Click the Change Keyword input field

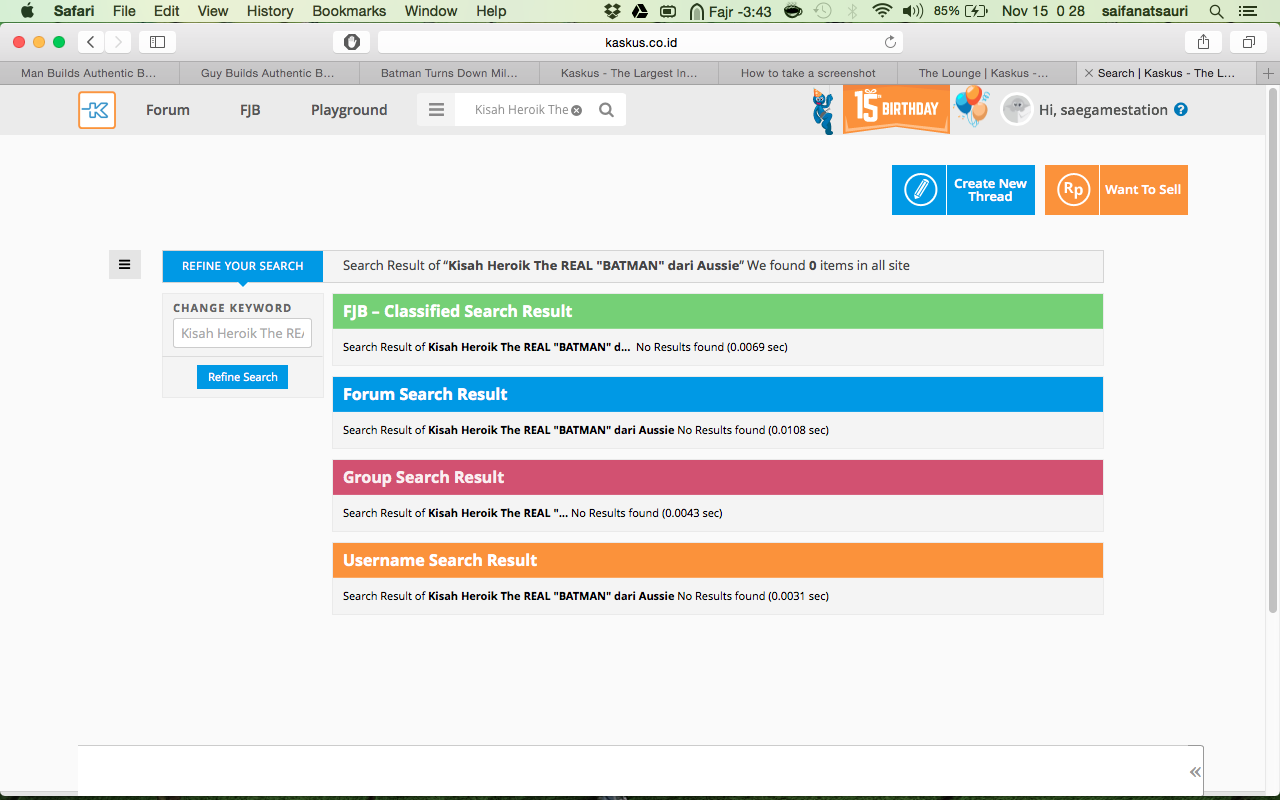[242, 333]
